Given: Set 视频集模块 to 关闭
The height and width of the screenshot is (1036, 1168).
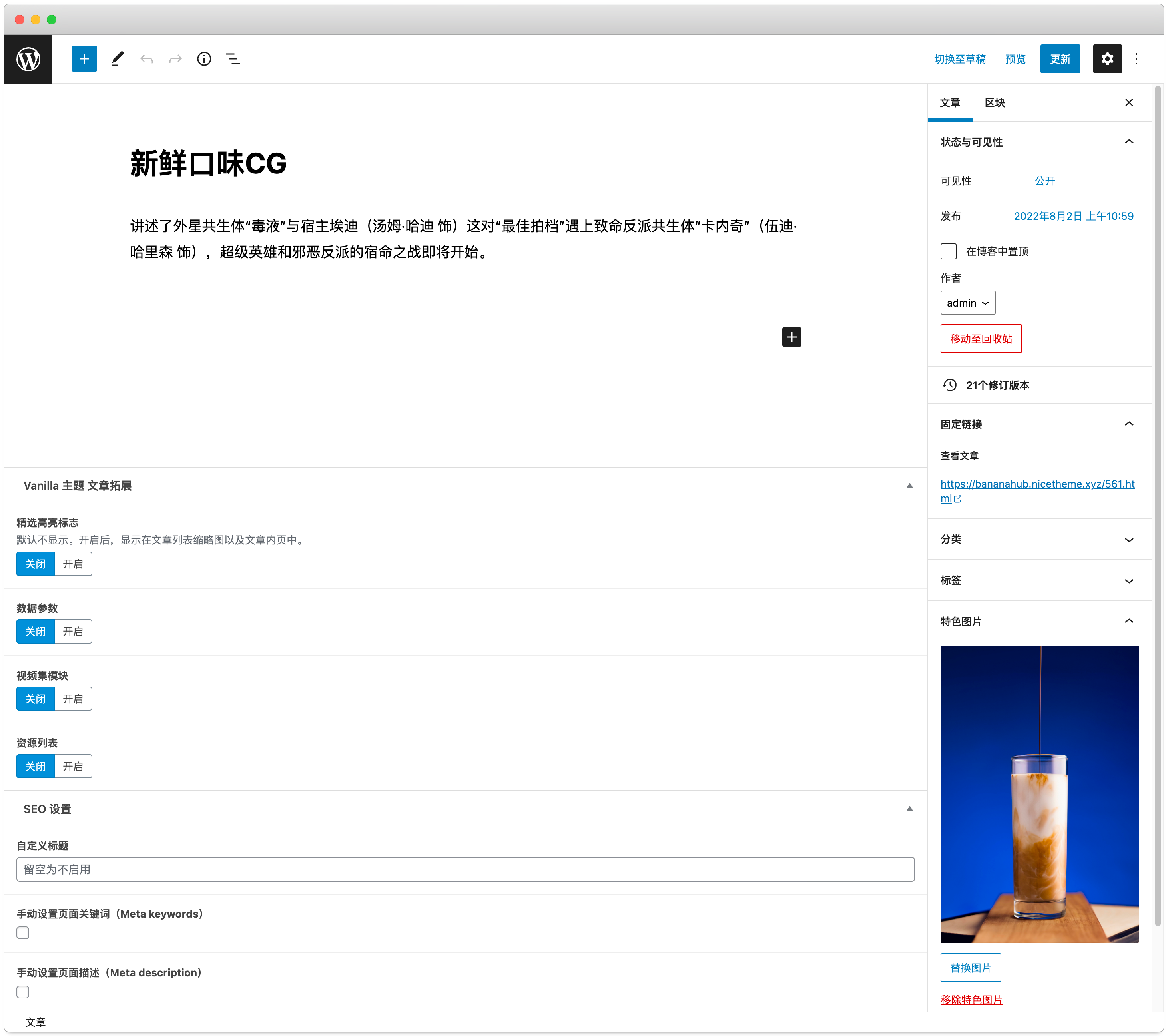Looking at the screenshot, I should (36, 699).
